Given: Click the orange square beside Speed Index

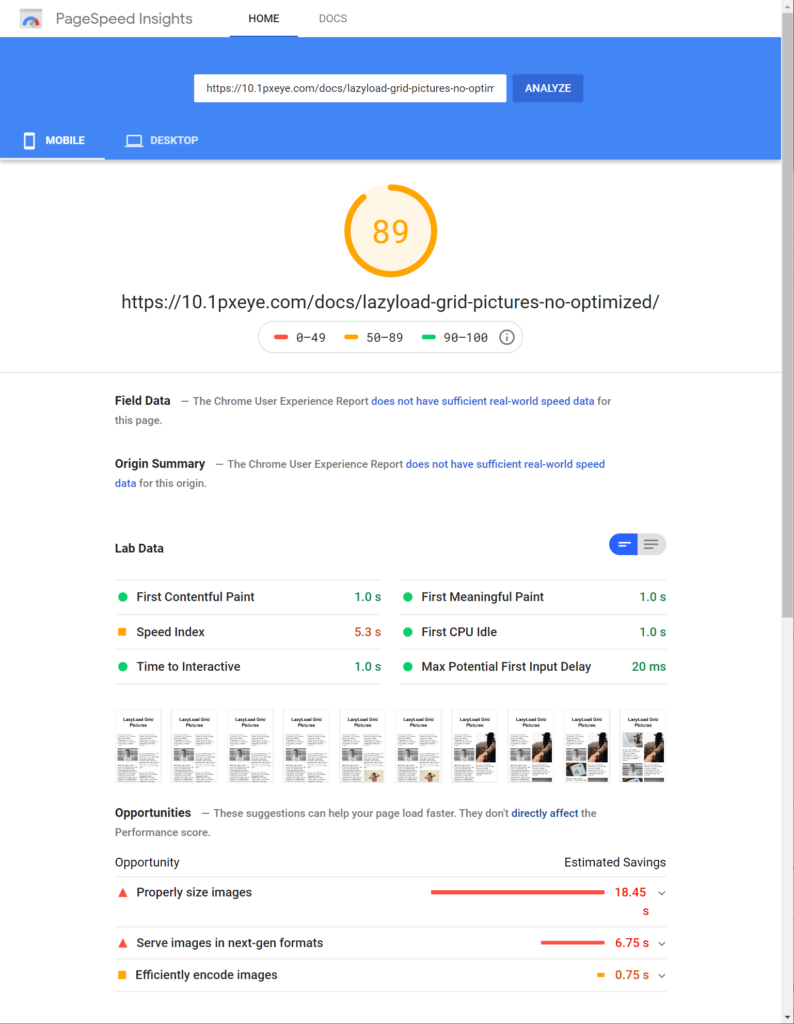Looking at the screenshot, I should tap(123, 632).
